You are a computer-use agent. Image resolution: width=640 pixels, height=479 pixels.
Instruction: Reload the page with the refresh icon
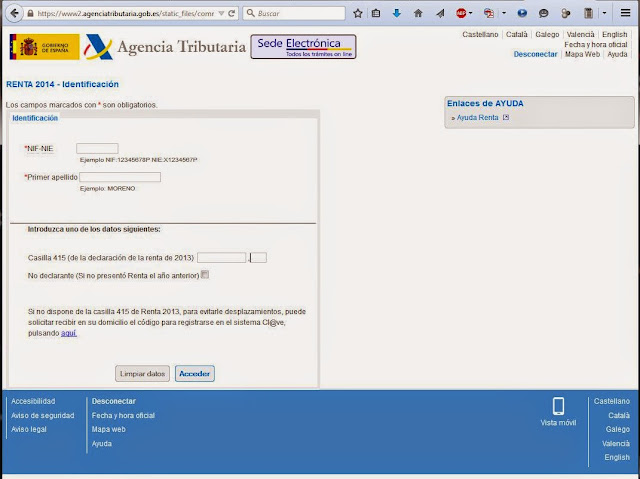(x=231, y=13)
